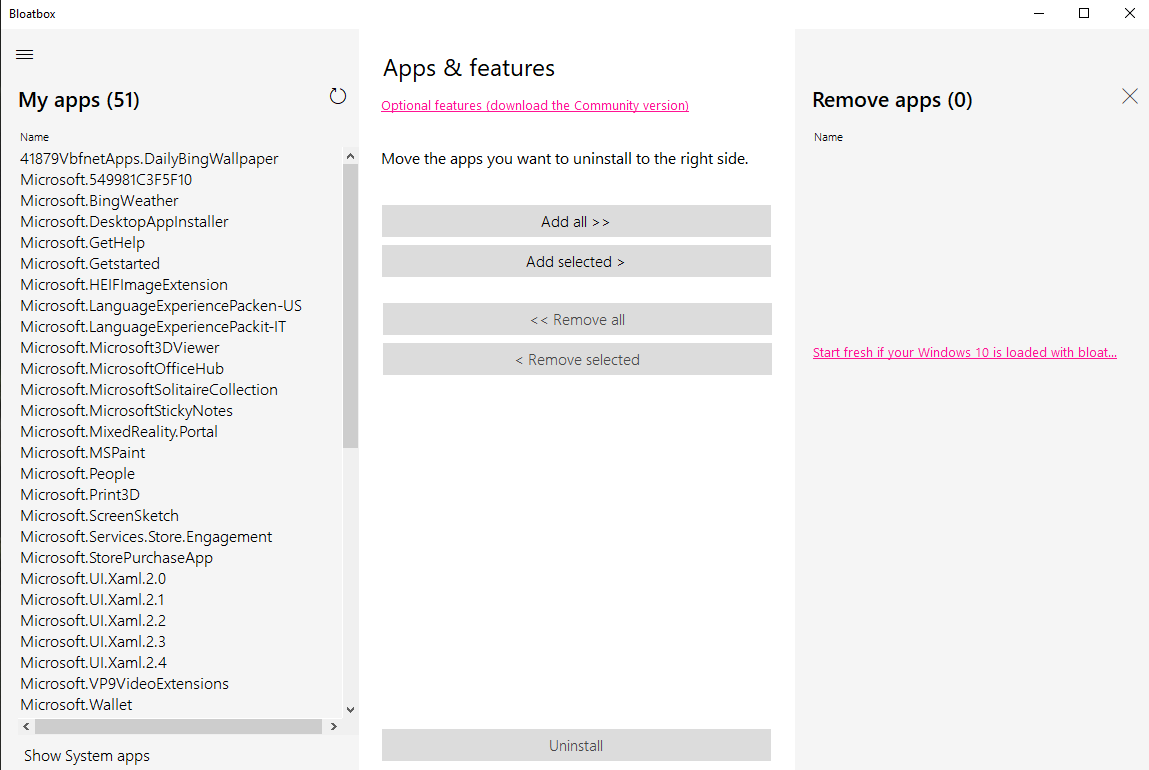The height and width of the screenshot is (770, 1149).
Task: Select Microsoft.StorePurchaseApp entry
Action: [117, 558]
